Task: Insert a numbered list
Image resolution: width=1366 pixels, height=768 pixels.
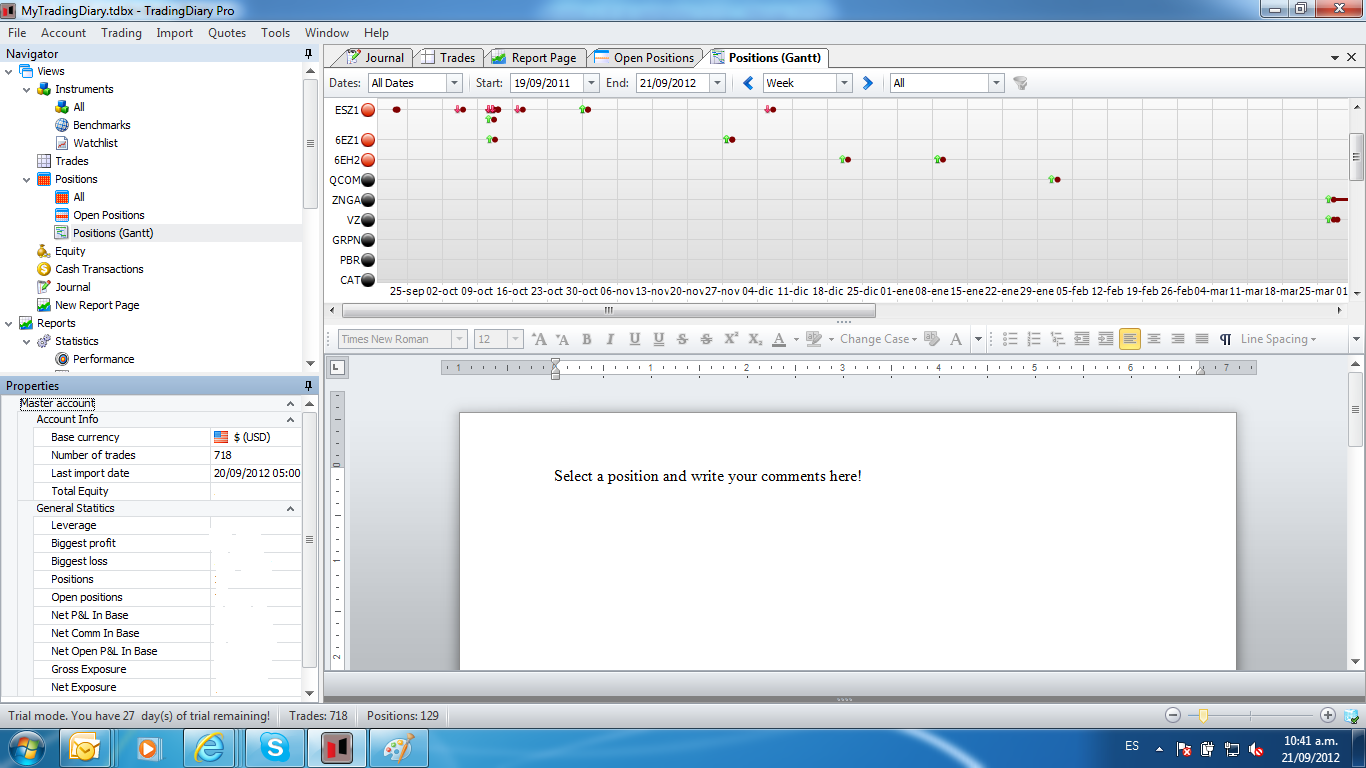Action: 1034,339
